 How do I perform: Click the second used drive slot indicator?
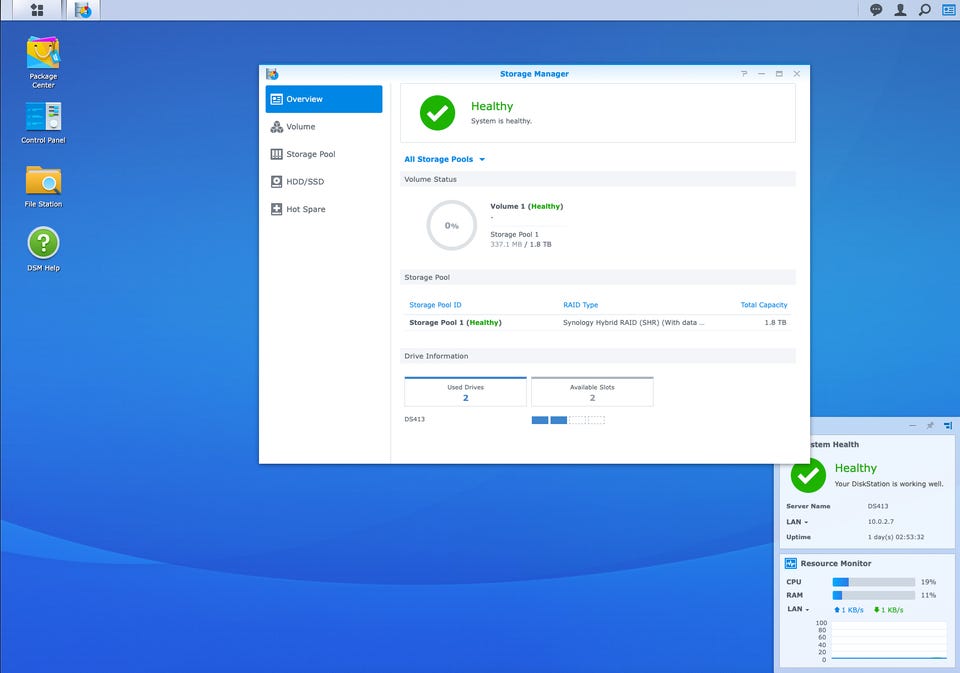coord(558,420)
